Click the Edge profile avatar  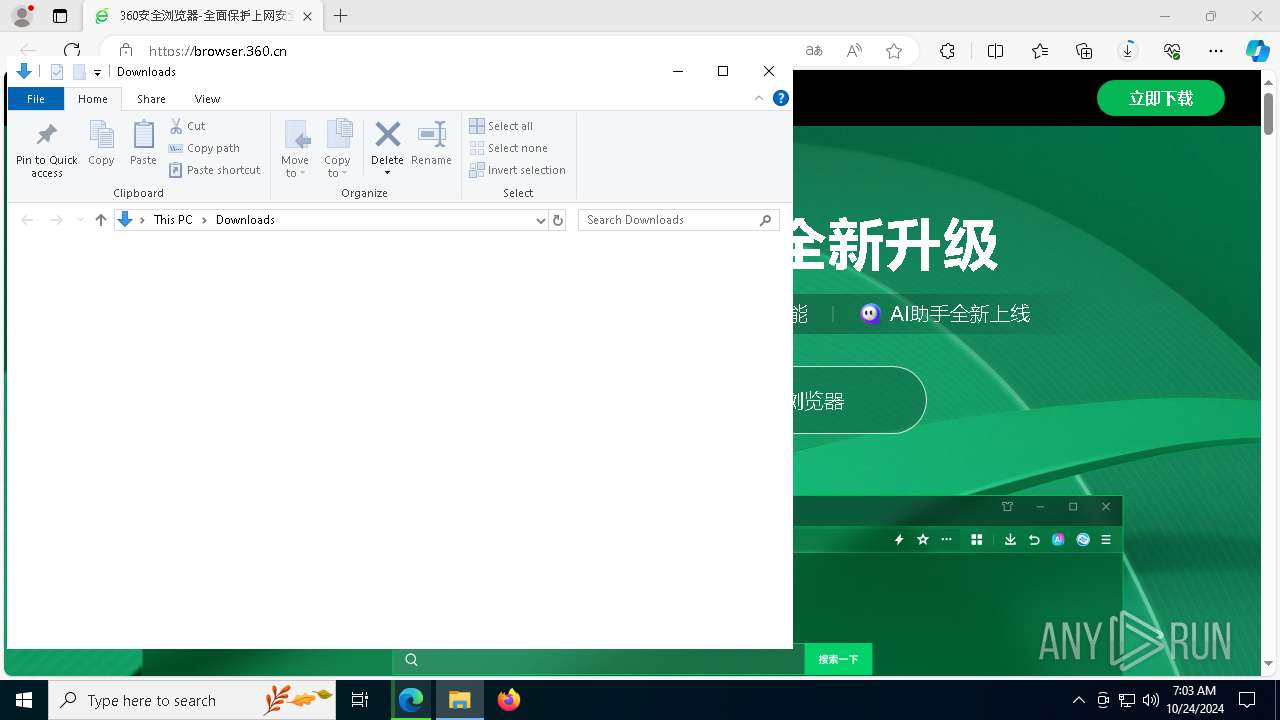pos(22,16)
